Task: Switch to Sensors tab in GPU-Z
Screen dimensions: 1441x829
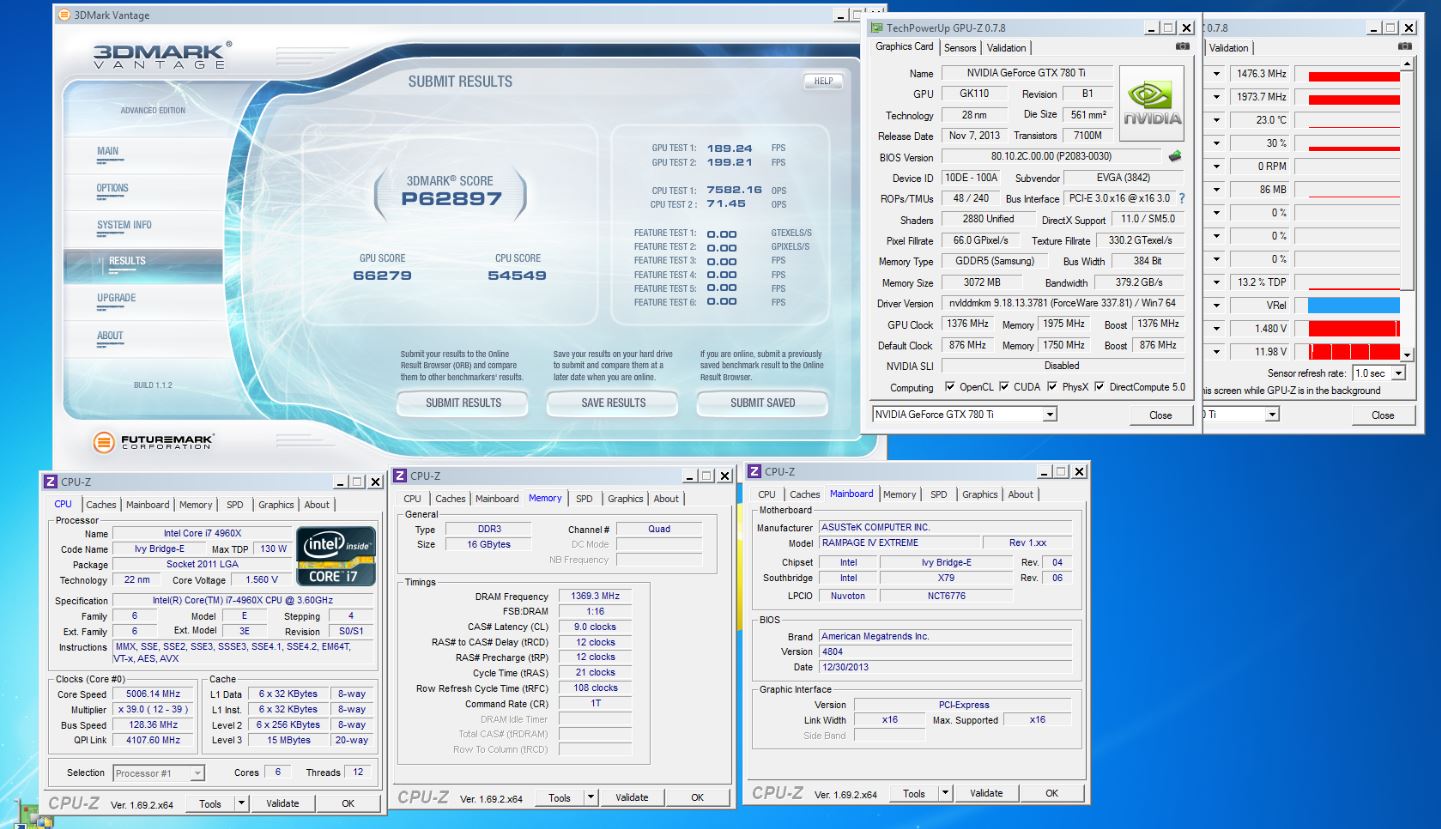Action: pyautogui.click(x=960, y=47)
